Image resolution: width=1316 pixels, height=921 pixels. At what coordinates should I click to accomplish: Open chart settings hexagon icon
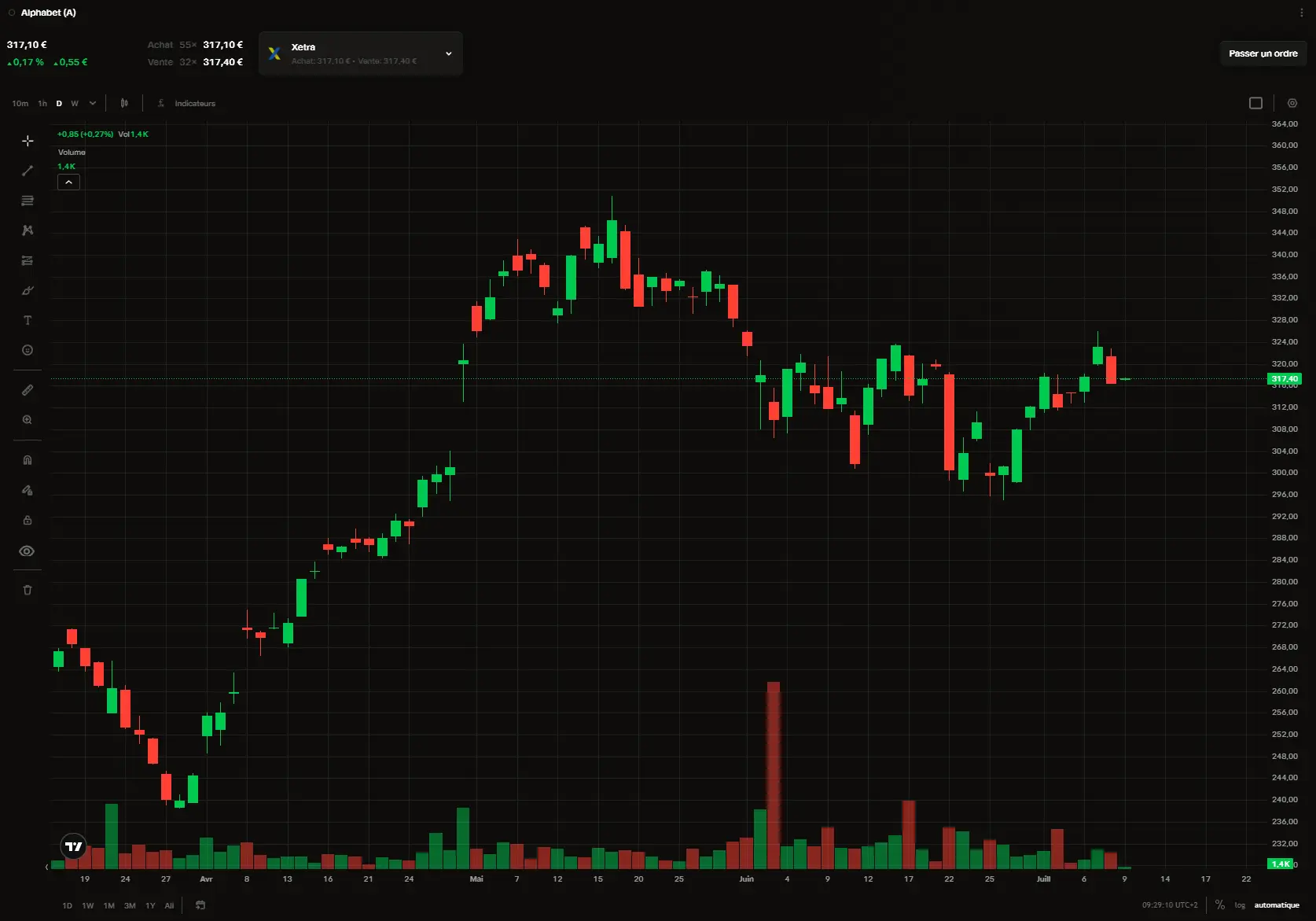(1292, 103)
